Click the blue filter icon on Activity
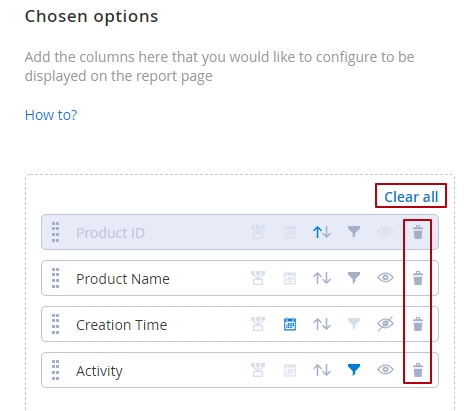 [x=354, y=370]
